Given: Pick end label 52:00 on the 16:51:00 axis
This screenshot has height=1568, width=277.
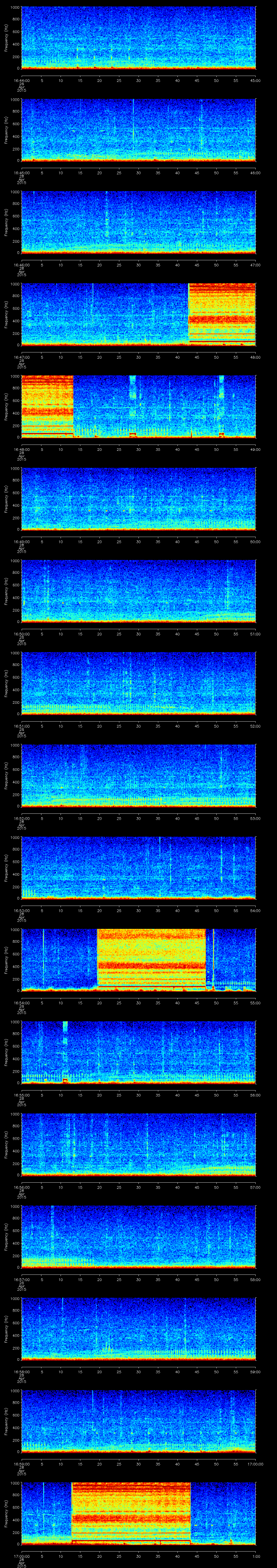Looking at the screenshot, I should pos(256,726).
